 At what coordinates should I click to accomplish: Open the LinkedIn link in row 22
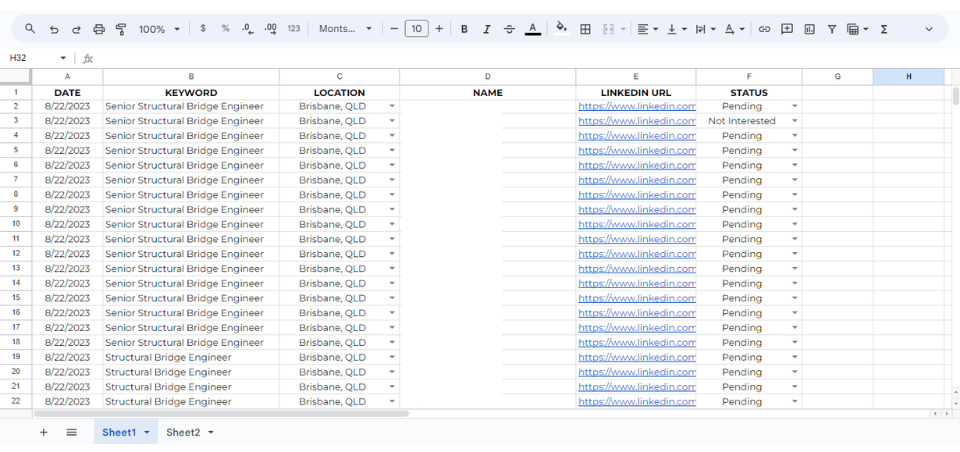637,402
